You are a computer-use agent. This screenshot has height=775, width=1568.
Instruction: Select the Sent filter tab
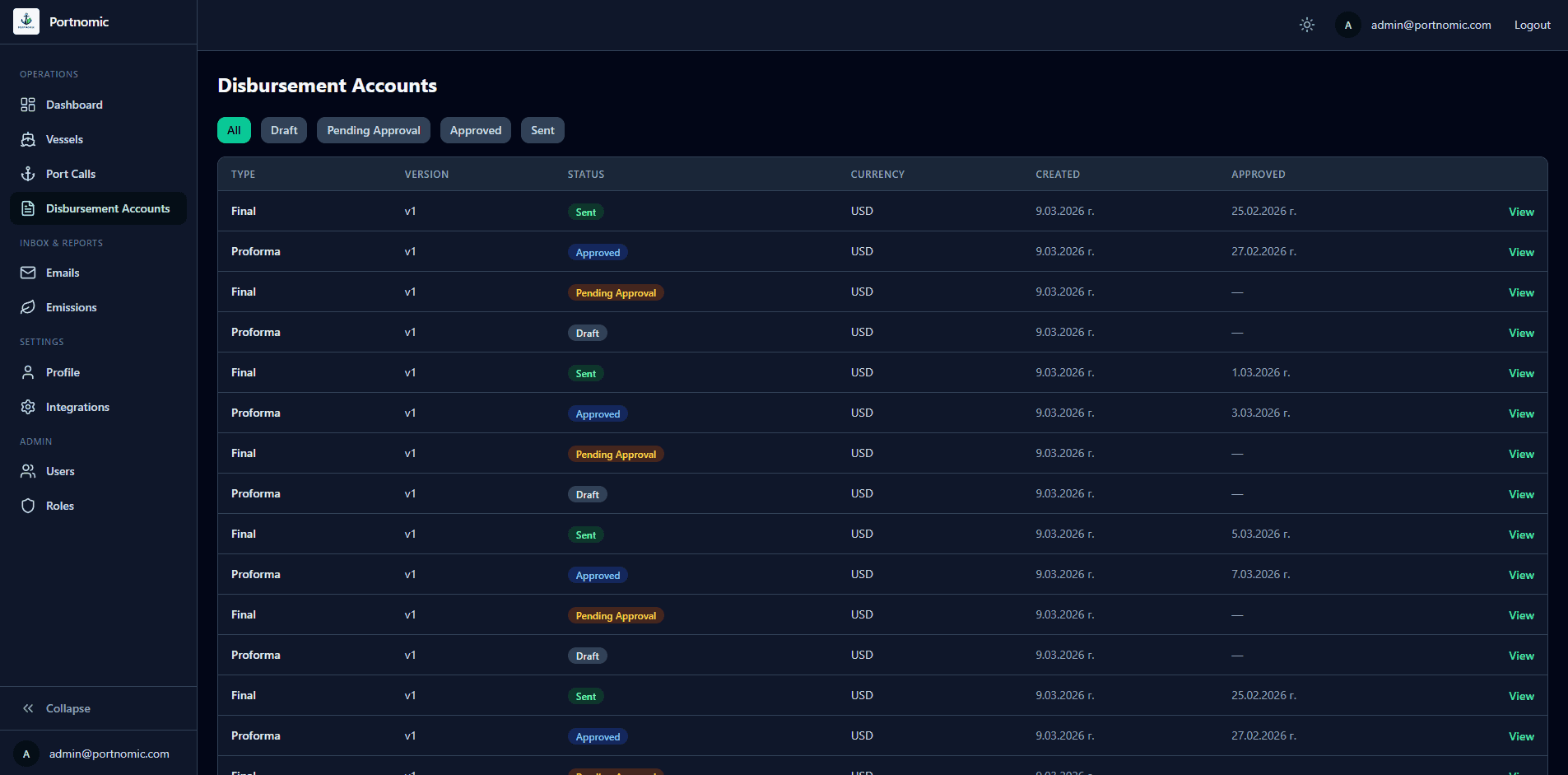coord(542,130)
